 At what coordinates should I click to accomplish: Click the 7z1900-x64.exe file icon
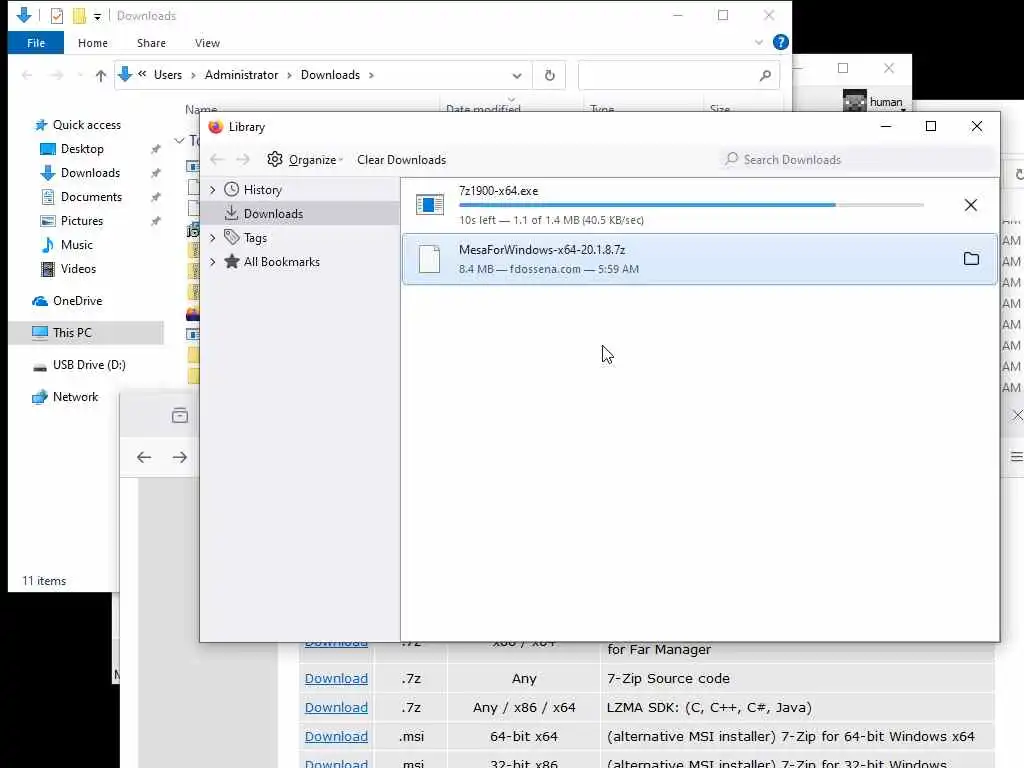pyautogui.click(x=430, y=205)
